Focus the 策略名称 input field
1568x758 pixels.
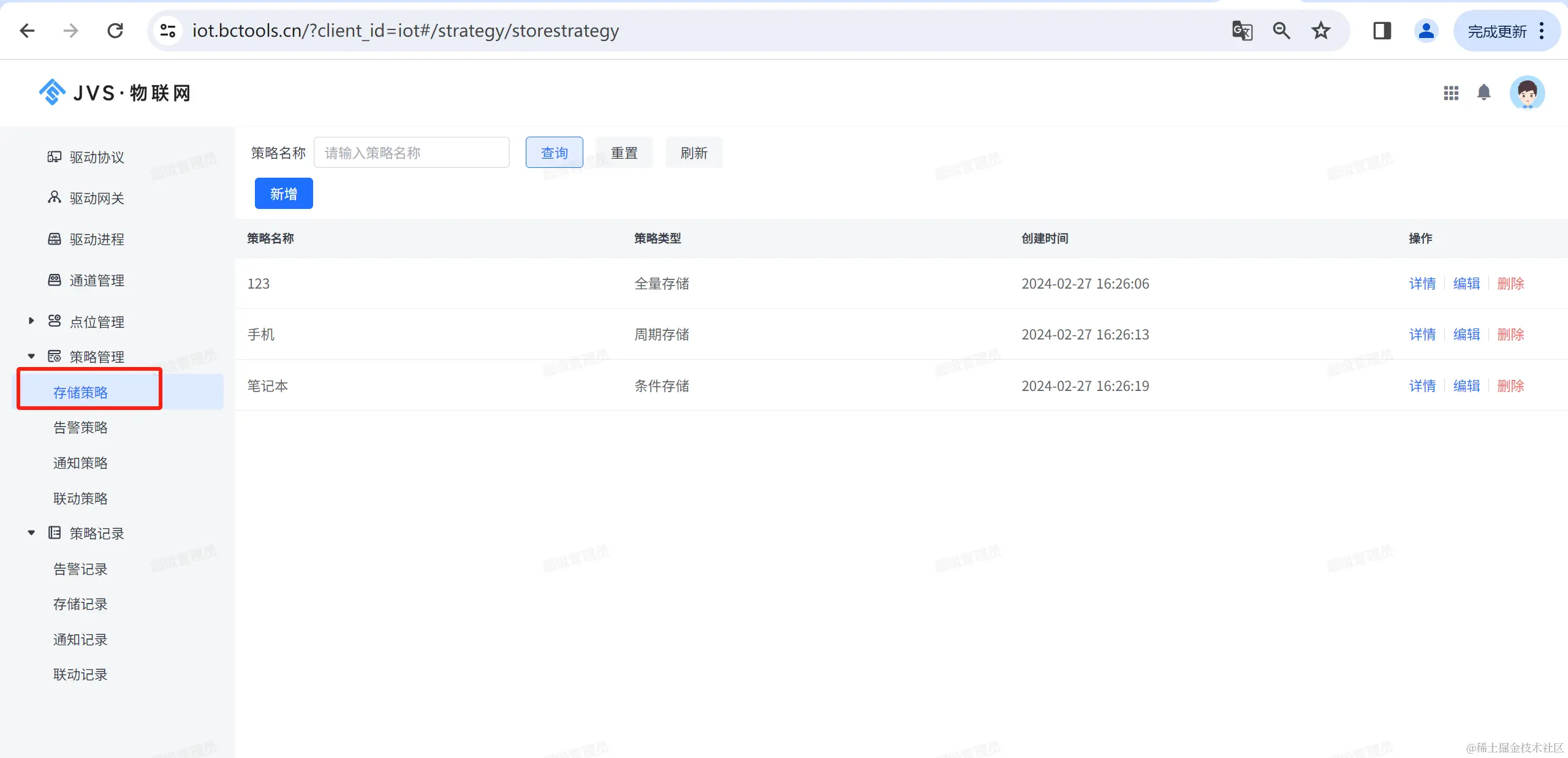tap(411, 153)
